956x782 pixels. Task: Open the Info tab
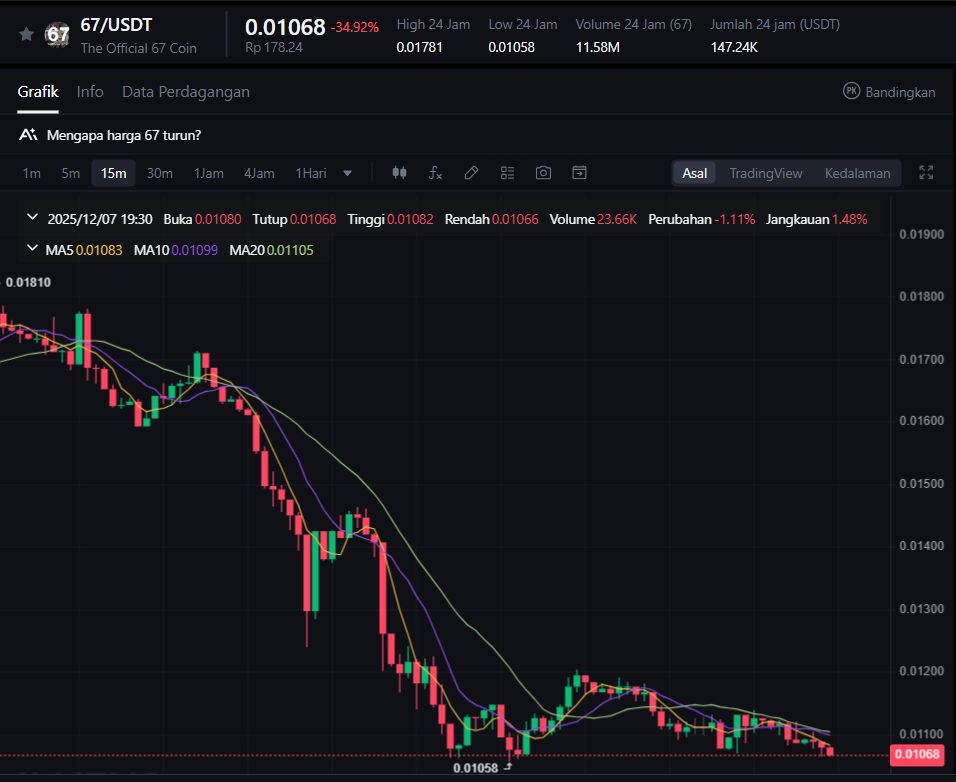(x=90, y=92)
